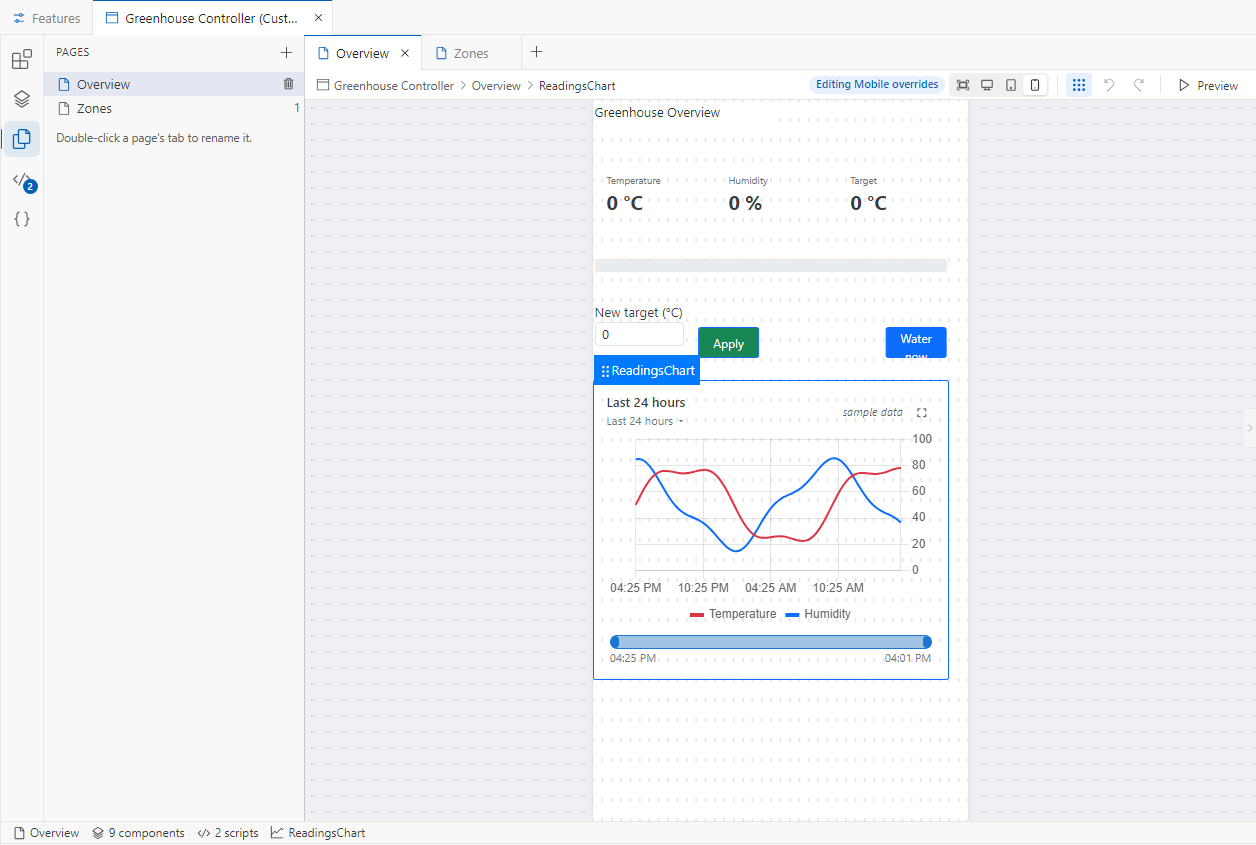Select the Overview page in Pages list
1256x845 pixels.
pyautogui.click(x=172, y=84)
